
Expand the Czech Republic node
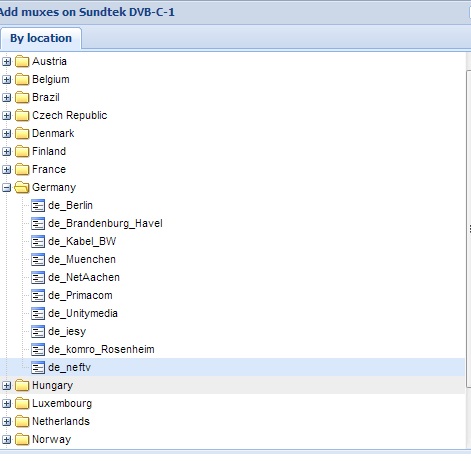pyautogui.click(x=6, y=116)
